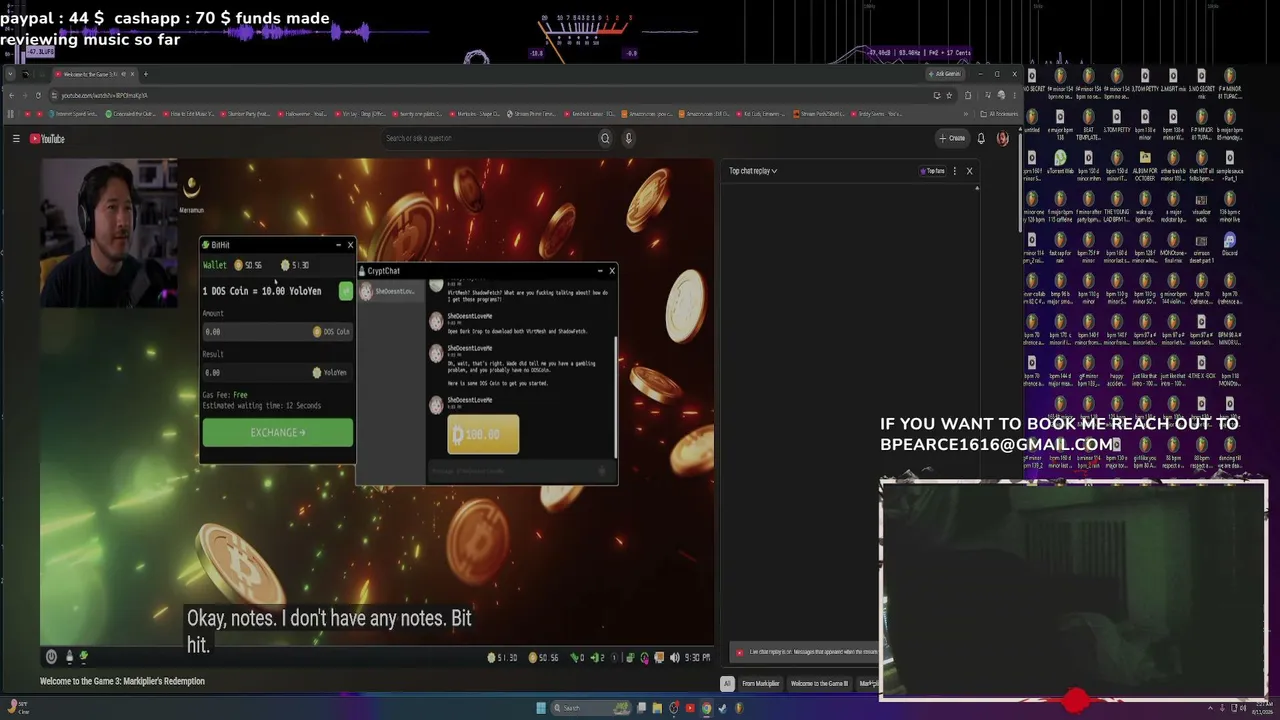Open the YouTube account avatar menu
The width and height of the screenshot is (1280, 720).
pos(1002,139)
